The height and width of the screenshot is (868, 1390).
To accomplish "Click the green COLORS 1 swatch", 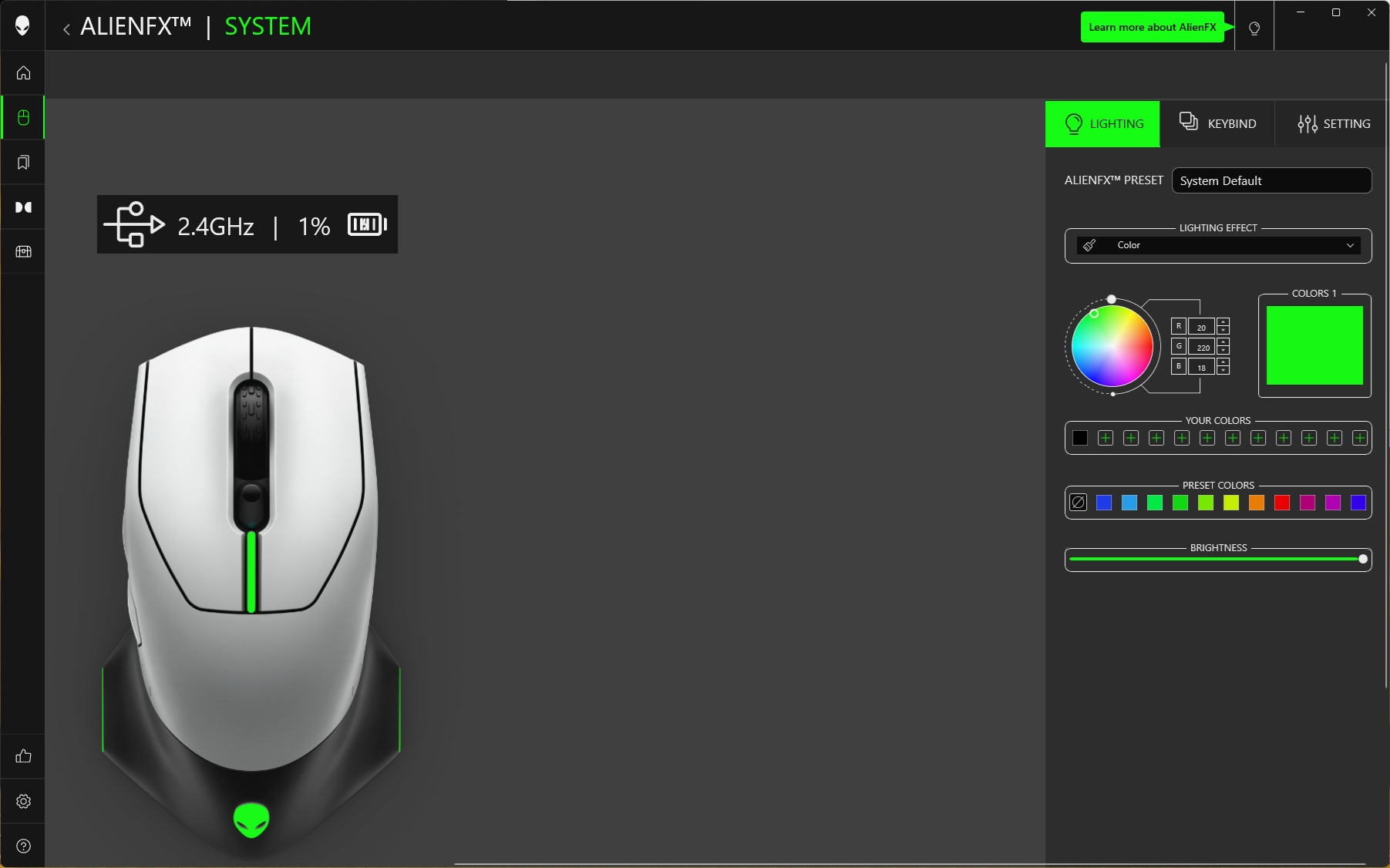I will pyautogui.click(x=1314, y=345).
